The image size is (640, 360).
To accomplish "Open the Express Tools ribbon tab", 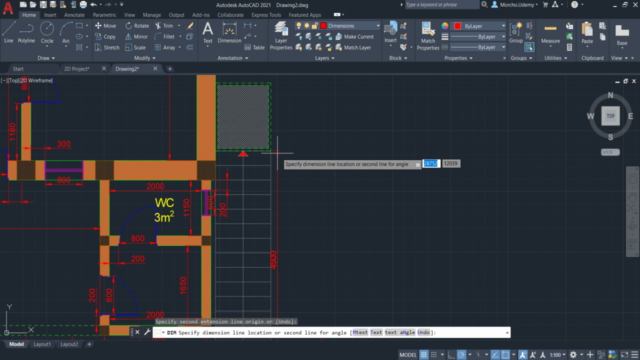I will [266, 15].
